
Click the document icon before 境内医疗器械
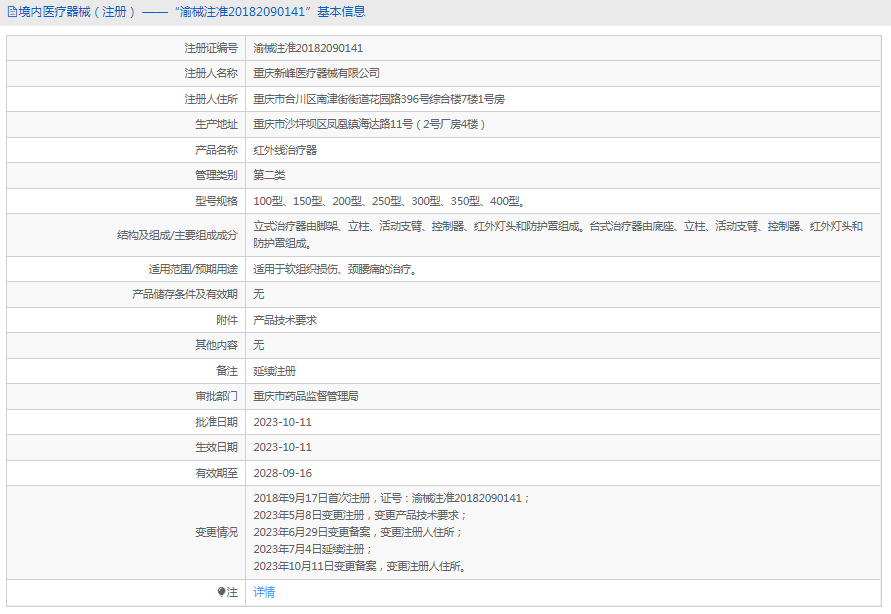(x=12, y=11)
